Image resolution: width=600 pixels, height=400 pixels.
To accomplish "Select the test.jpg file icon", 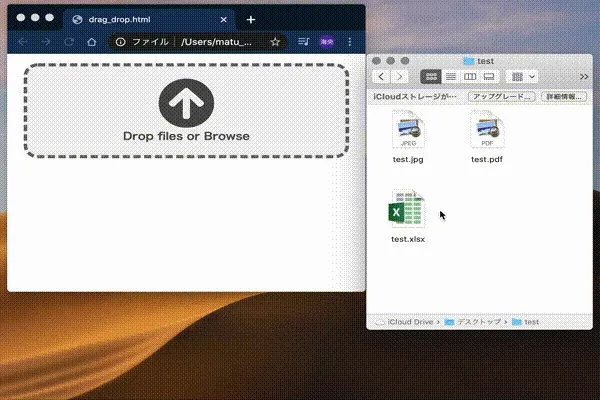I will (407, 131).
